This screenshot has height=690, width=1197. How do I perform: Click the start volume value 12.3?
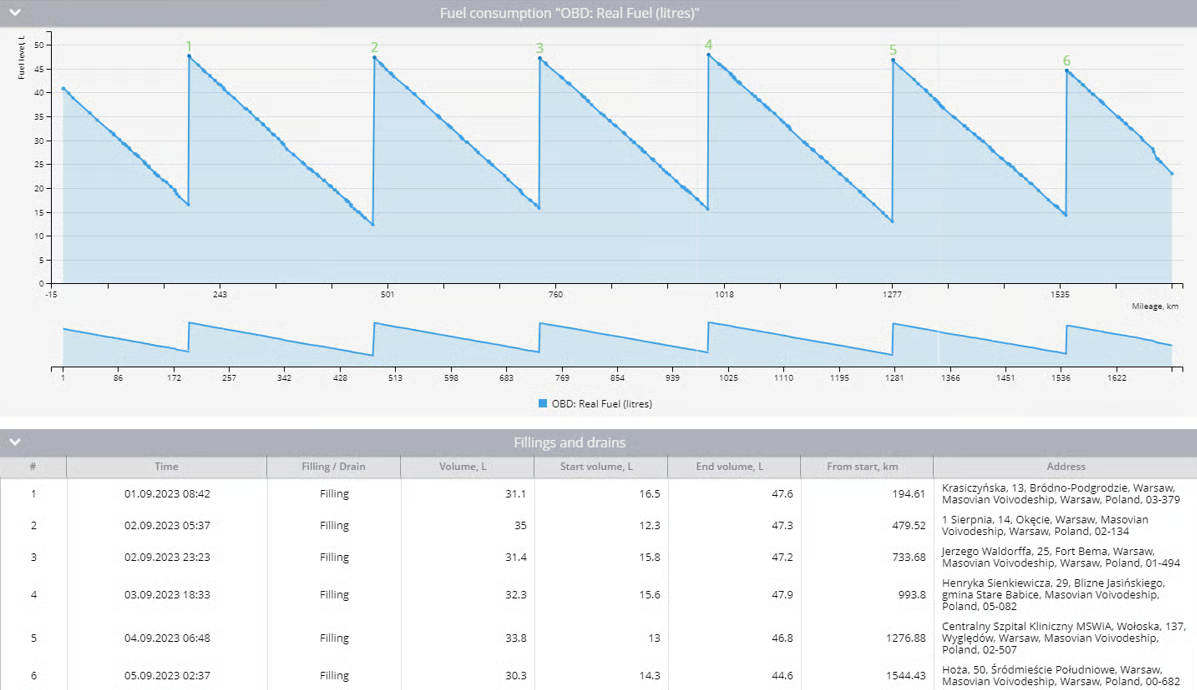[x=650, y=525]
